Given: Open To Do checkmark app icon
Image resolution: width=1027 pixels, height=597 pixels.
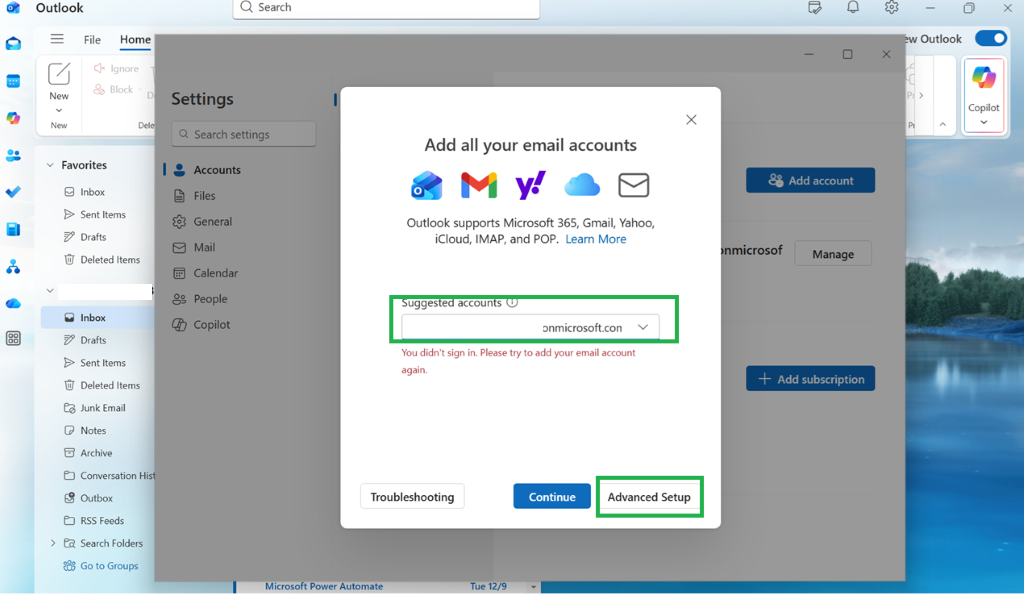Looking at the screenshot, I should click(x=13, y=192).
